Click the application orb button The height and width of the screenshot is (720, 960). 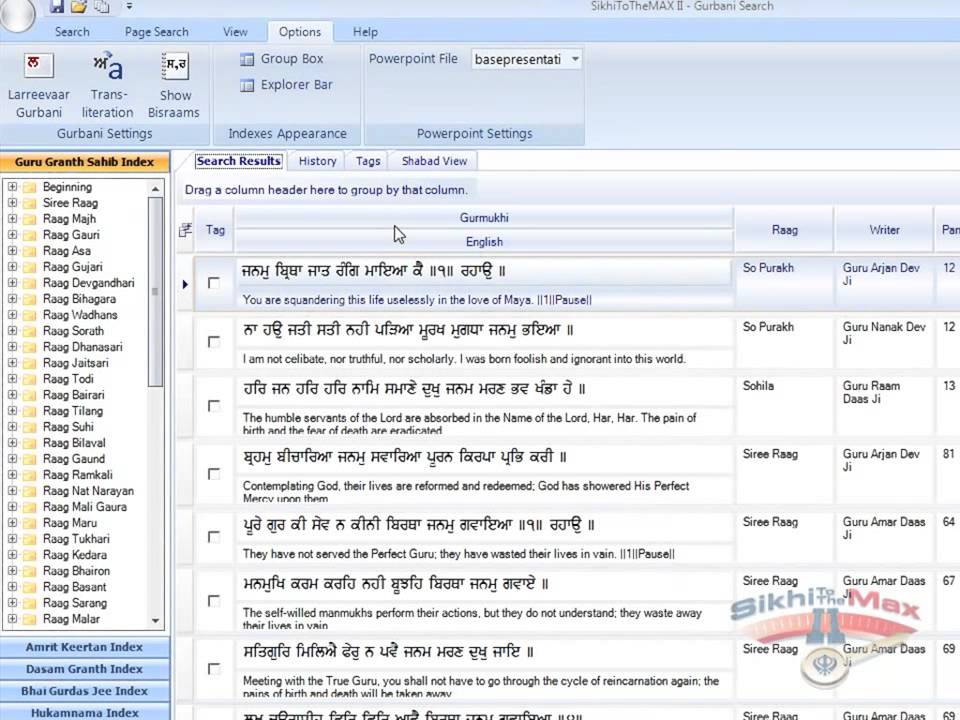tap(17, 13)
